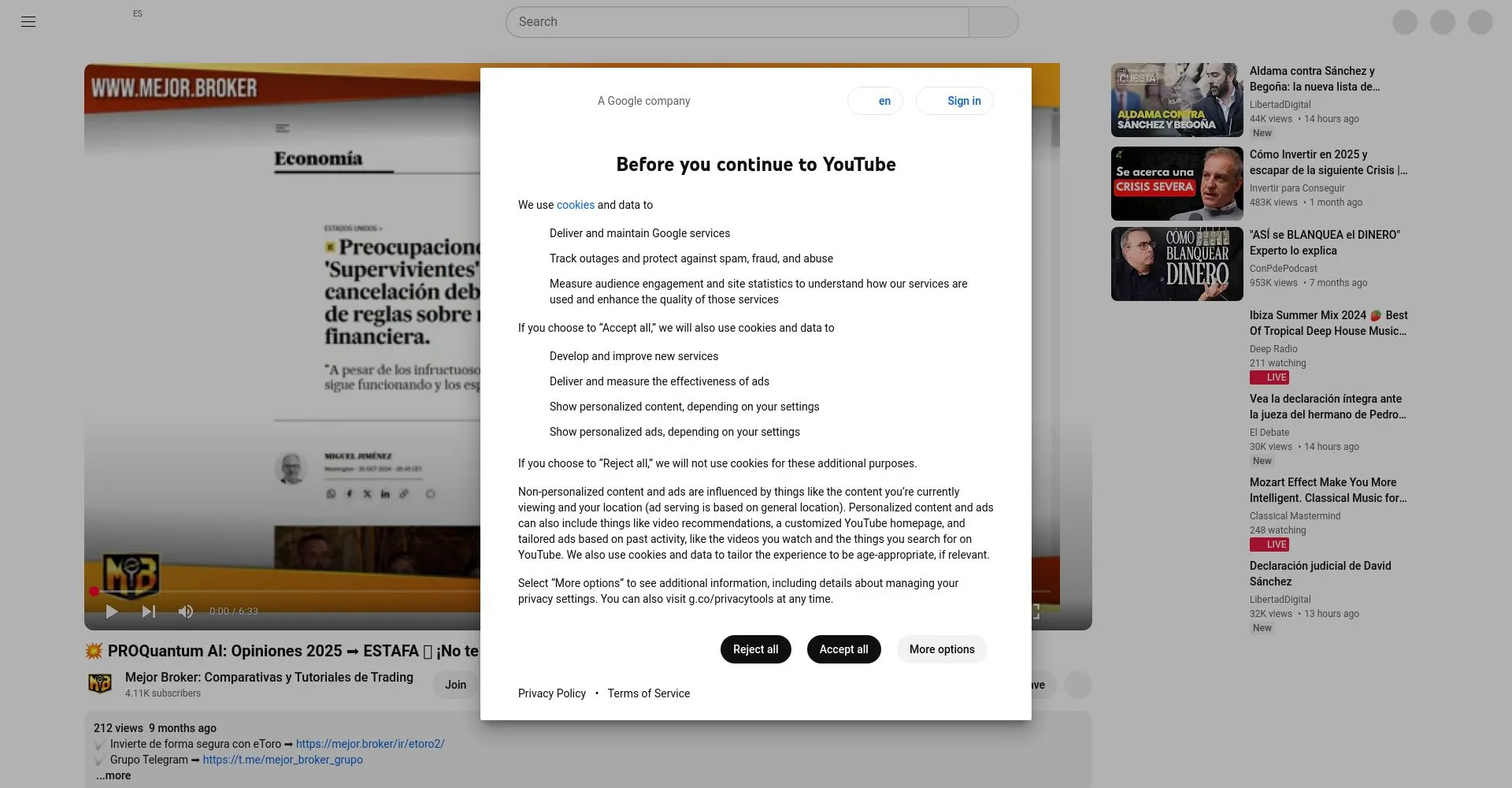The width and height of the screenshot is (1512, 788).
Task: Open Aldama contra Sánchez video thumbnail
Action: (1177, 100)
